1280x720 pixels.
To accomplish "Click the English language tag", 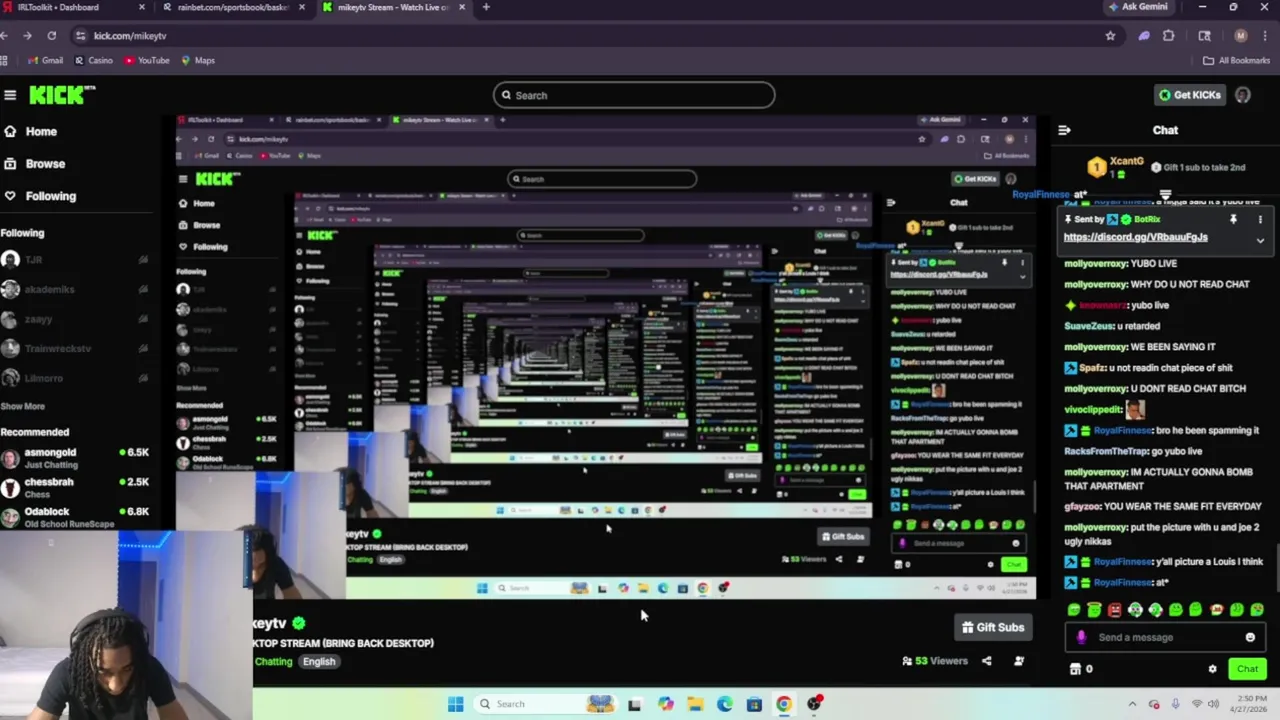I will [319, 662].
